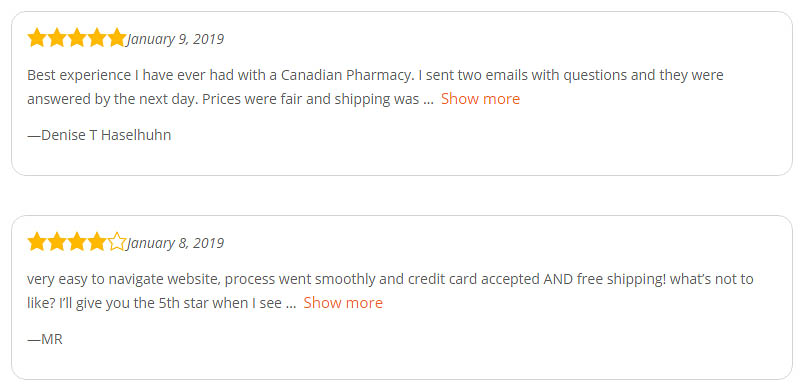Image resolution: width=804 pixels, height=391 pixels.
Task: Click the Canadian Pharmacy review text
Action: [375, 87]
